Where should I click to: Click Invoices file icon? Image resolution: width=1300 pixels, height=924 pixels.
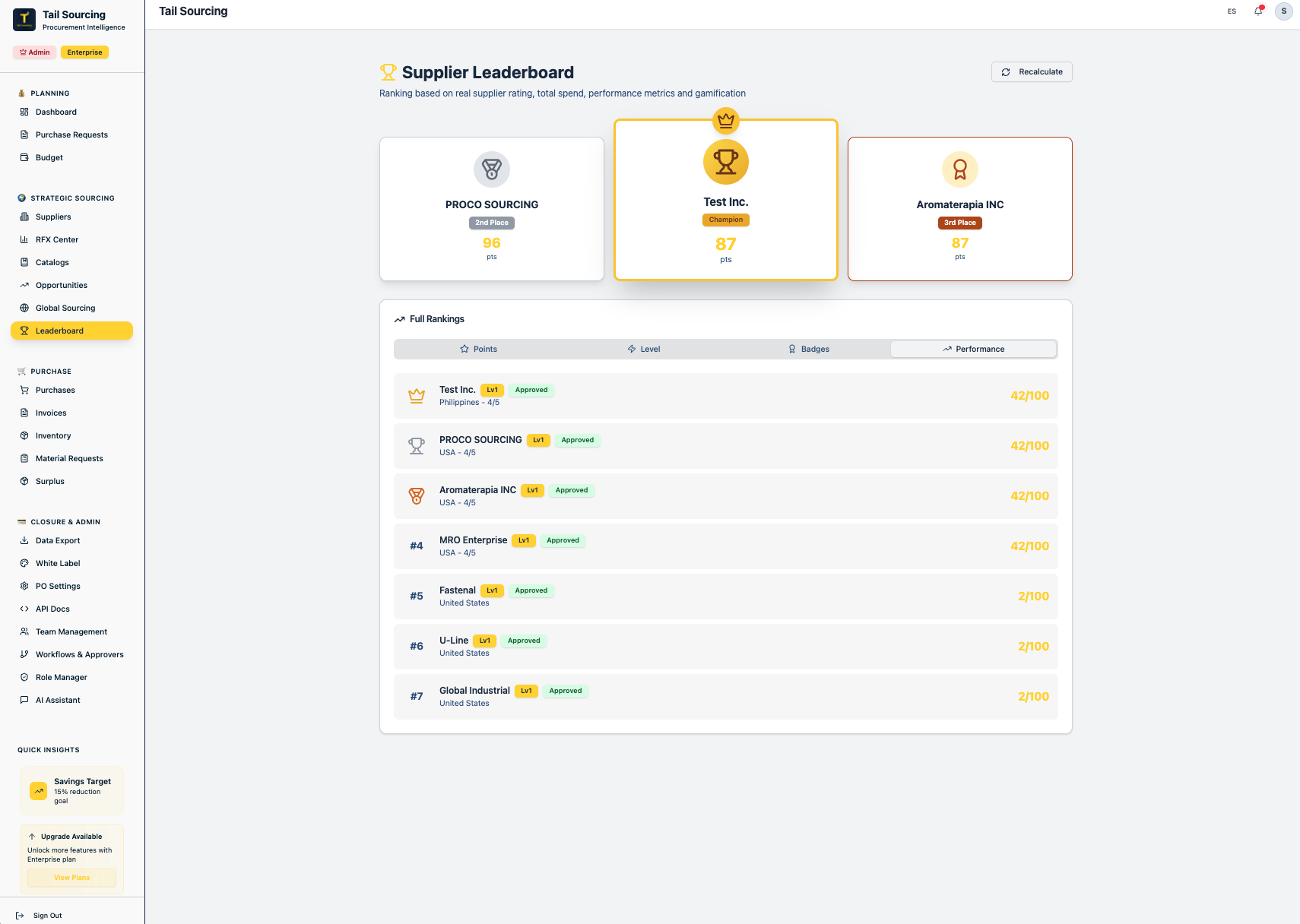(x=24, y=413)
